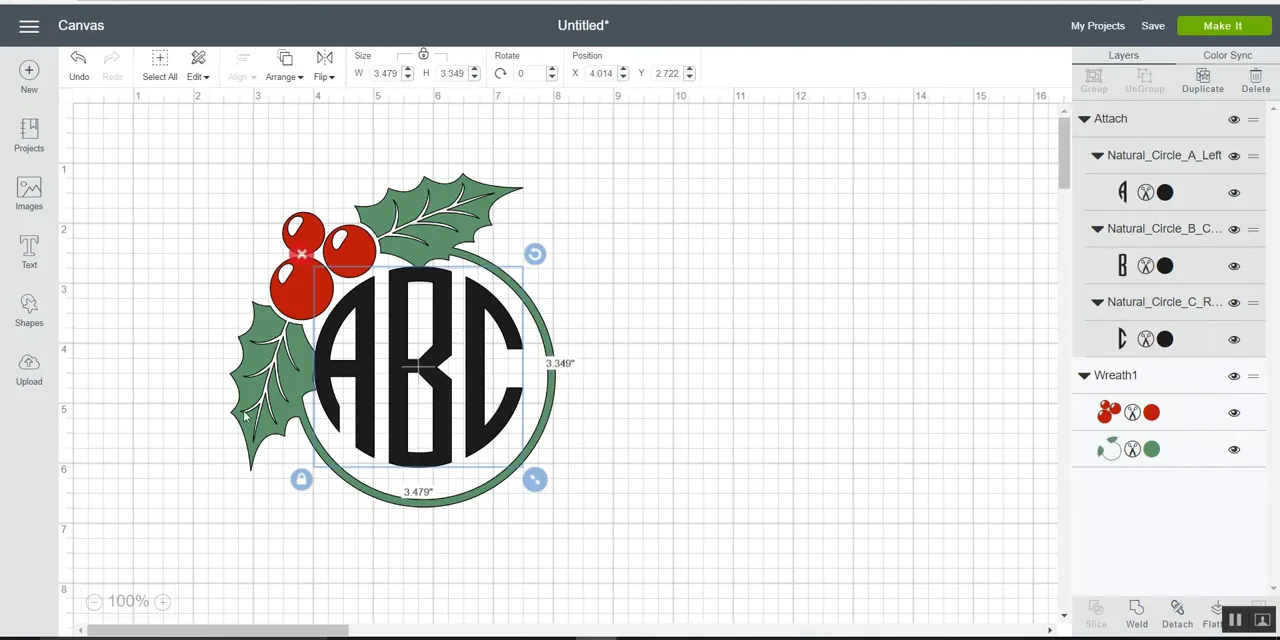The height and width of the screenshot is (640, 1280).
Task: Click the Width input field
Action: (x=385, y=73)
